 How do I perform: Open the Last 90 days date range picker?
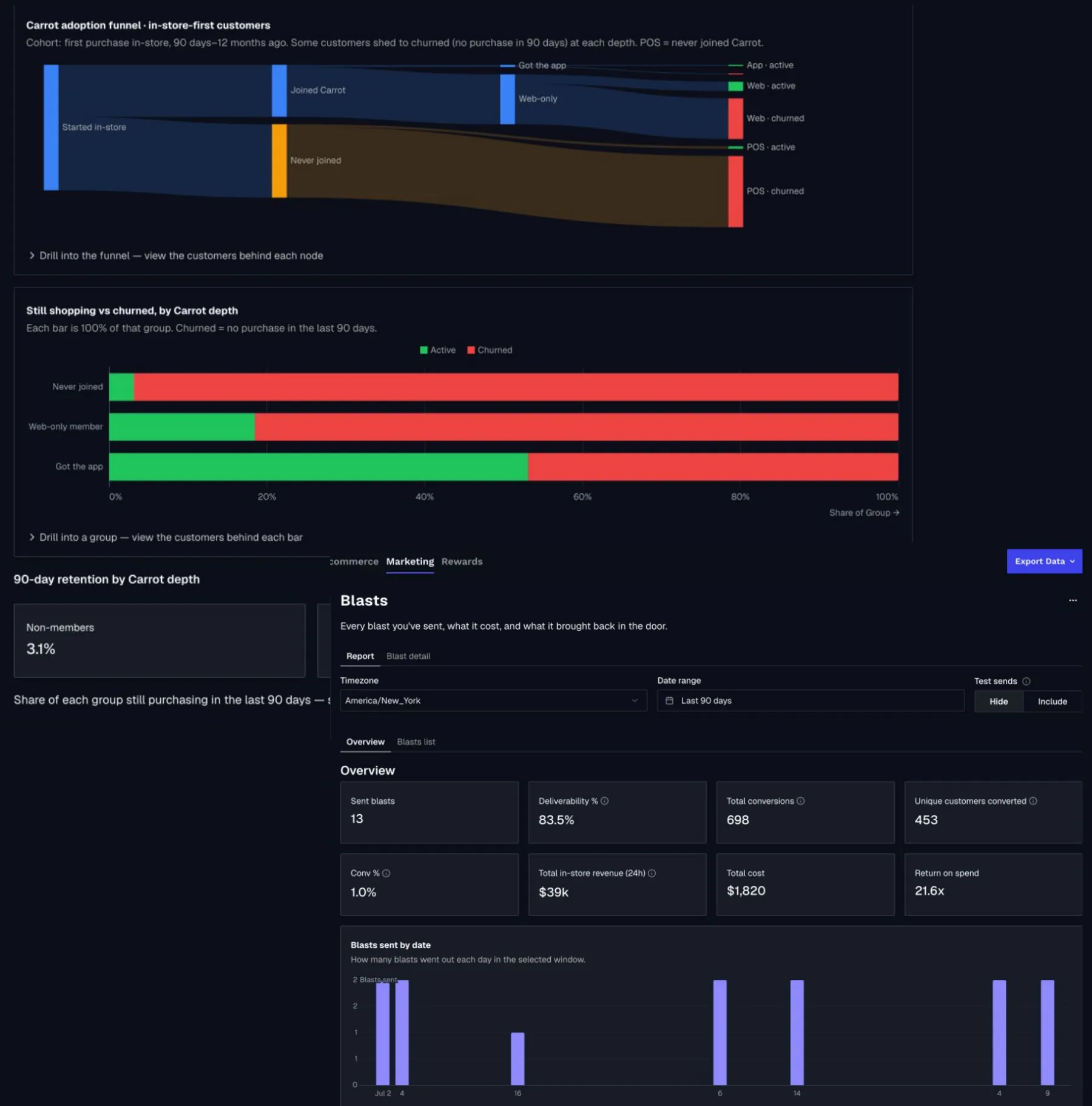[811, 701]
